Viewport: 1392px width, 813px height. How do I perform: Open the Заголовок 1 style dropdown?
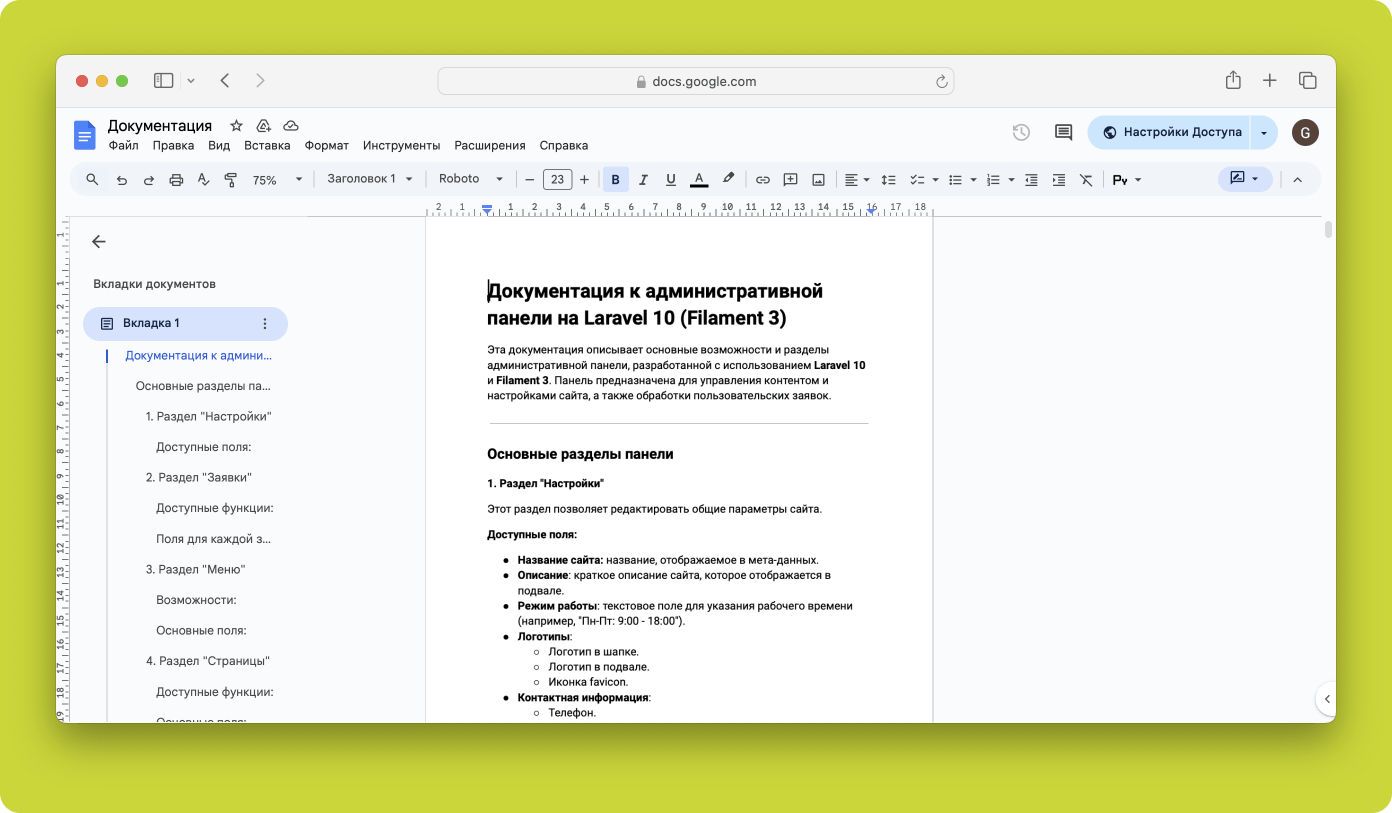(371, 179)
